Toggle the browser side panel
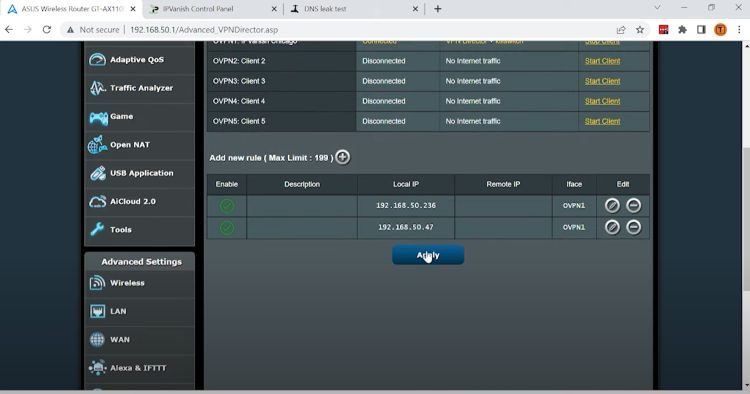This screenshot has width=750, height=394. coord(701,30)
